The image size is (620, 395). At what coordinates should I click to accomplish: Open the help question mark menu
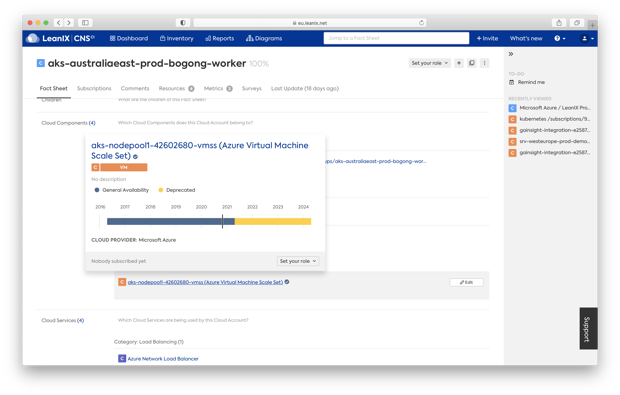point(560,38)
